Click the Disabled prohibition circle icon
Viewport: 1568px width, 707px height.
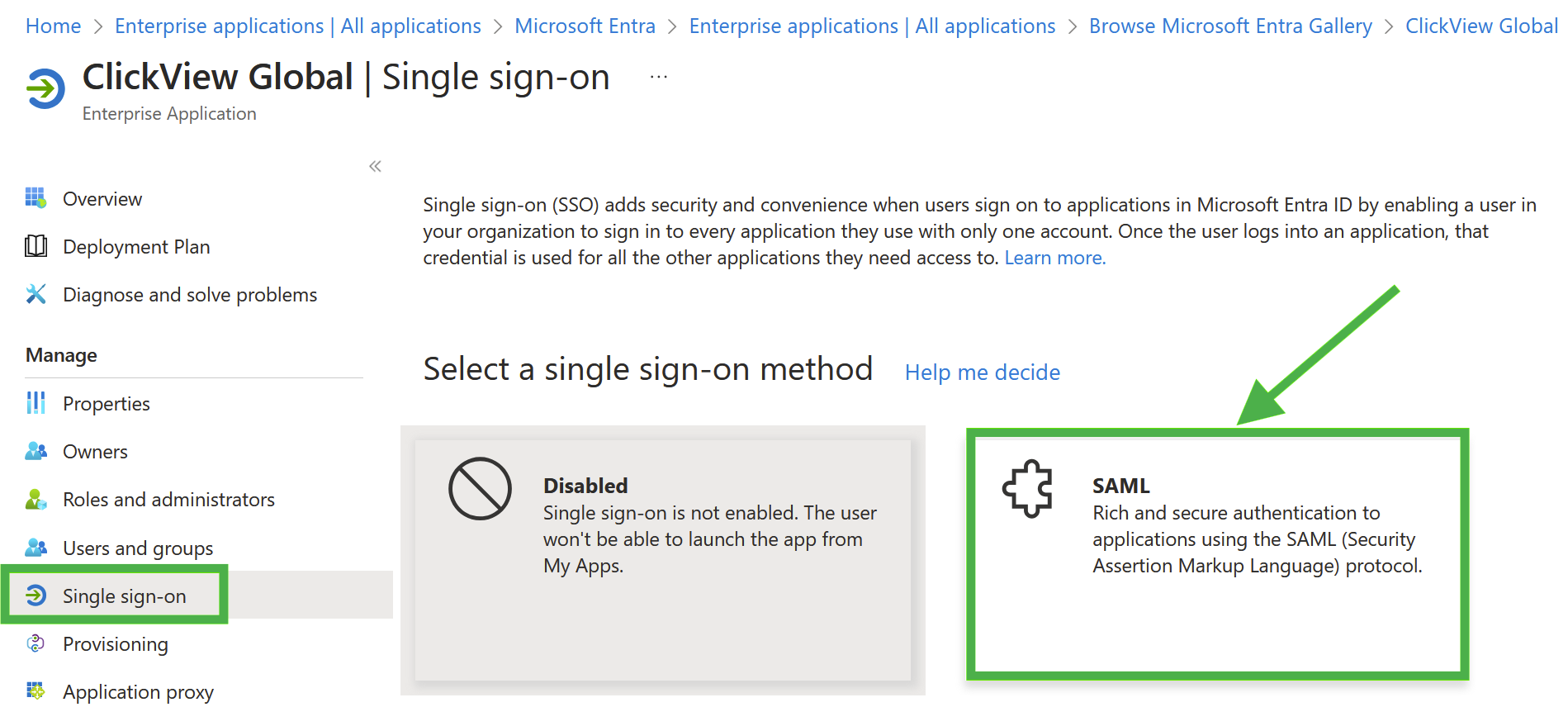coord(480,489)
